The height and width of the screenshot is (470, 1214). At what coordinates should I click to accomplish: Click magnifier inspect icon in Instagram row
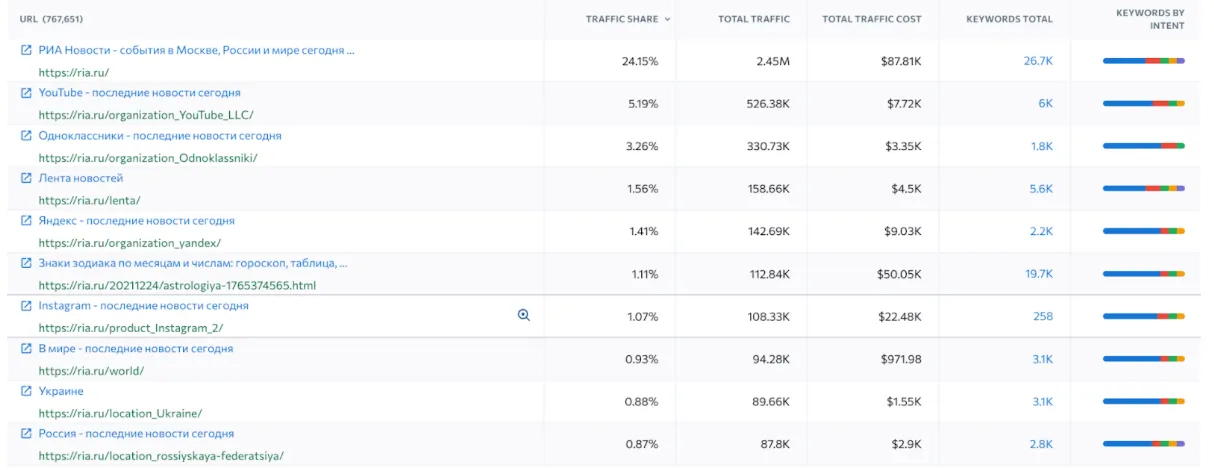point(523,315)
